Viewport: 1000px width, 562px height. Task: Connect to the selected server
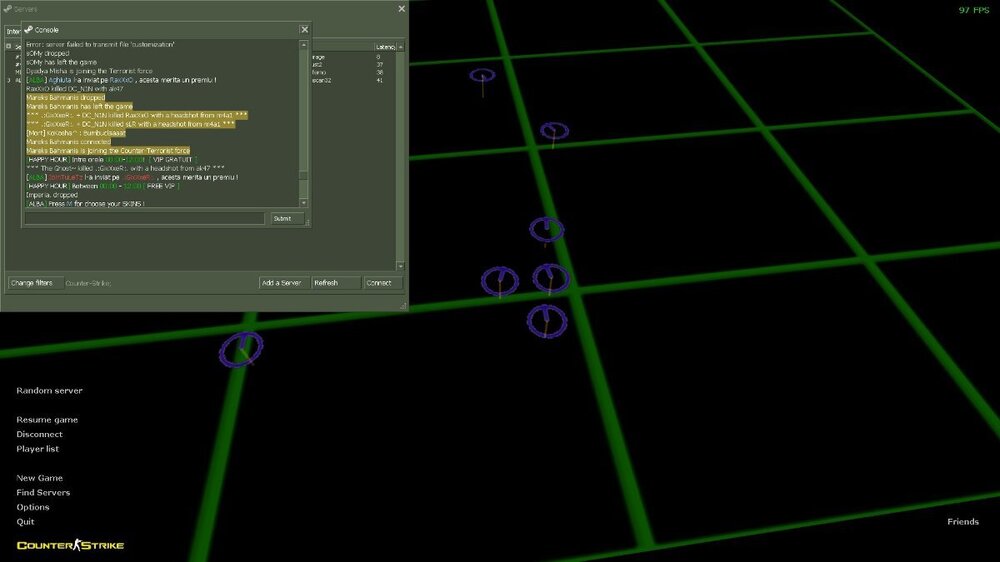379,283
